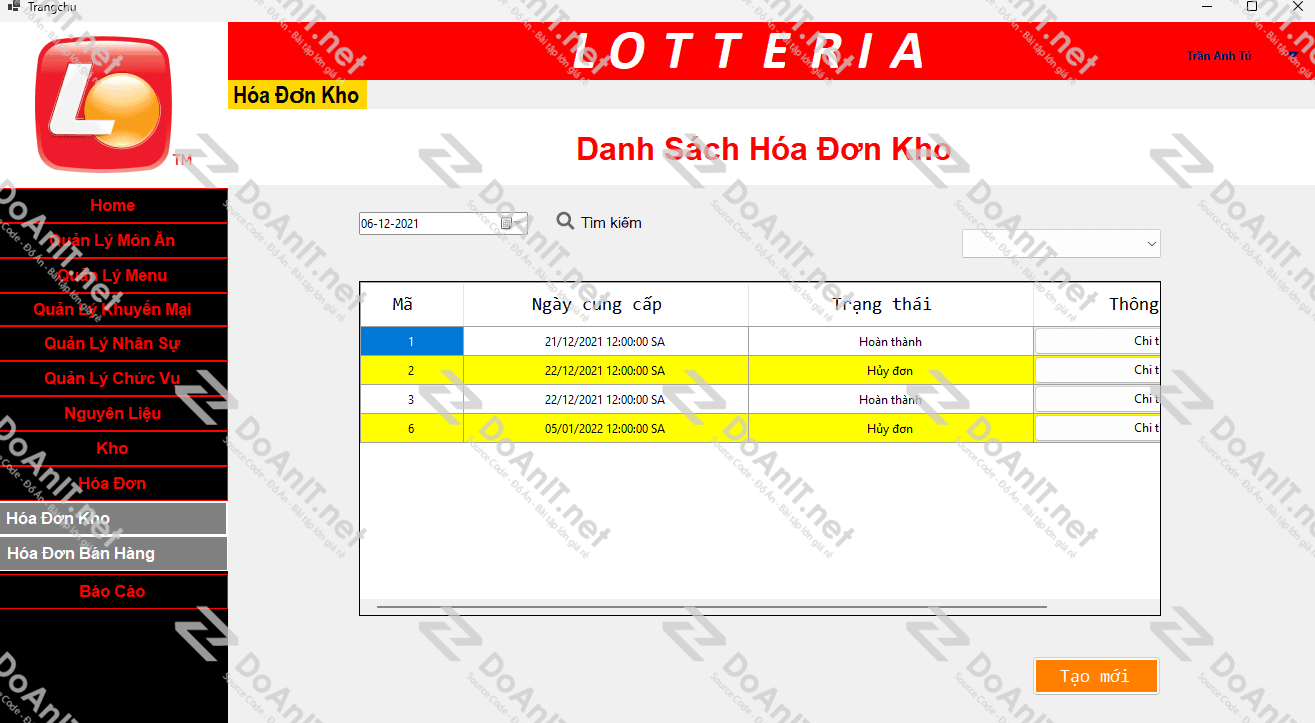Image resolution: width=1315 pixels, height=723 pixels.
Task: Open Báo Cáo sidebar item
Action: pos(113,591)
